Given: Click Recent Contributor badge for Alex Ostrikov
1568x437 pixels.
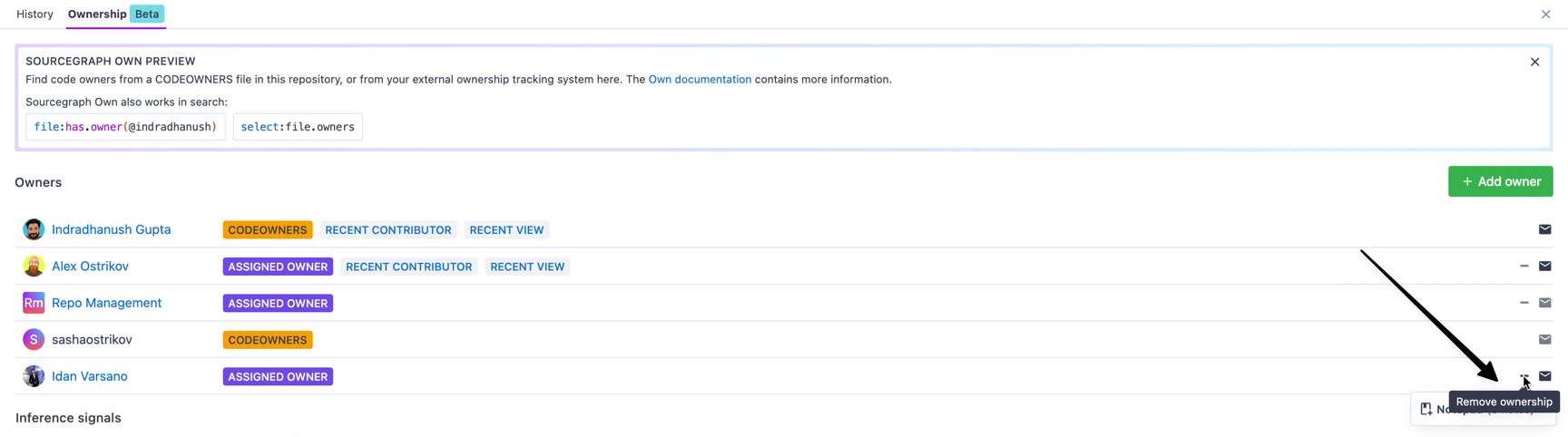Looking at the screenshot, I should pos(409,267).
